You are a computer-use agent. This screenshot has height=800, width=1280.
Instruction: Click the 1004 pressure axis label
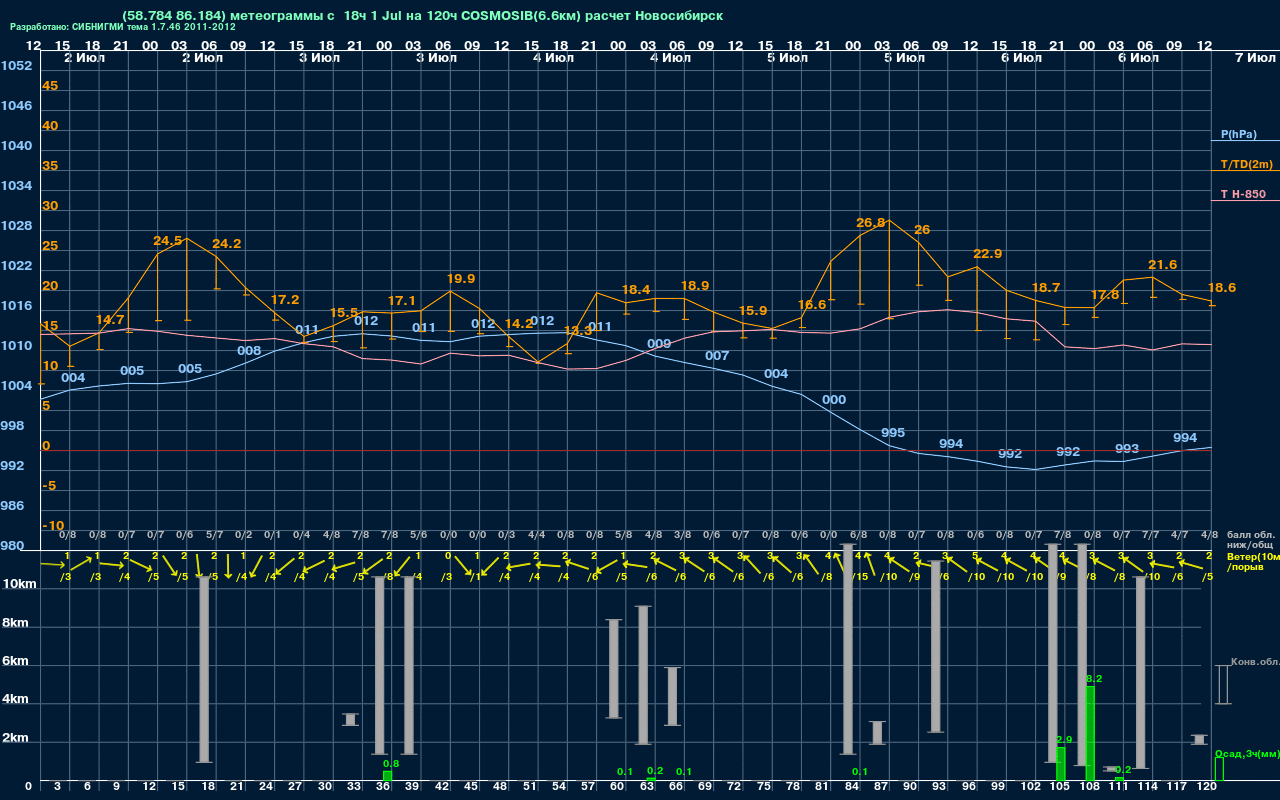[16, 386]
